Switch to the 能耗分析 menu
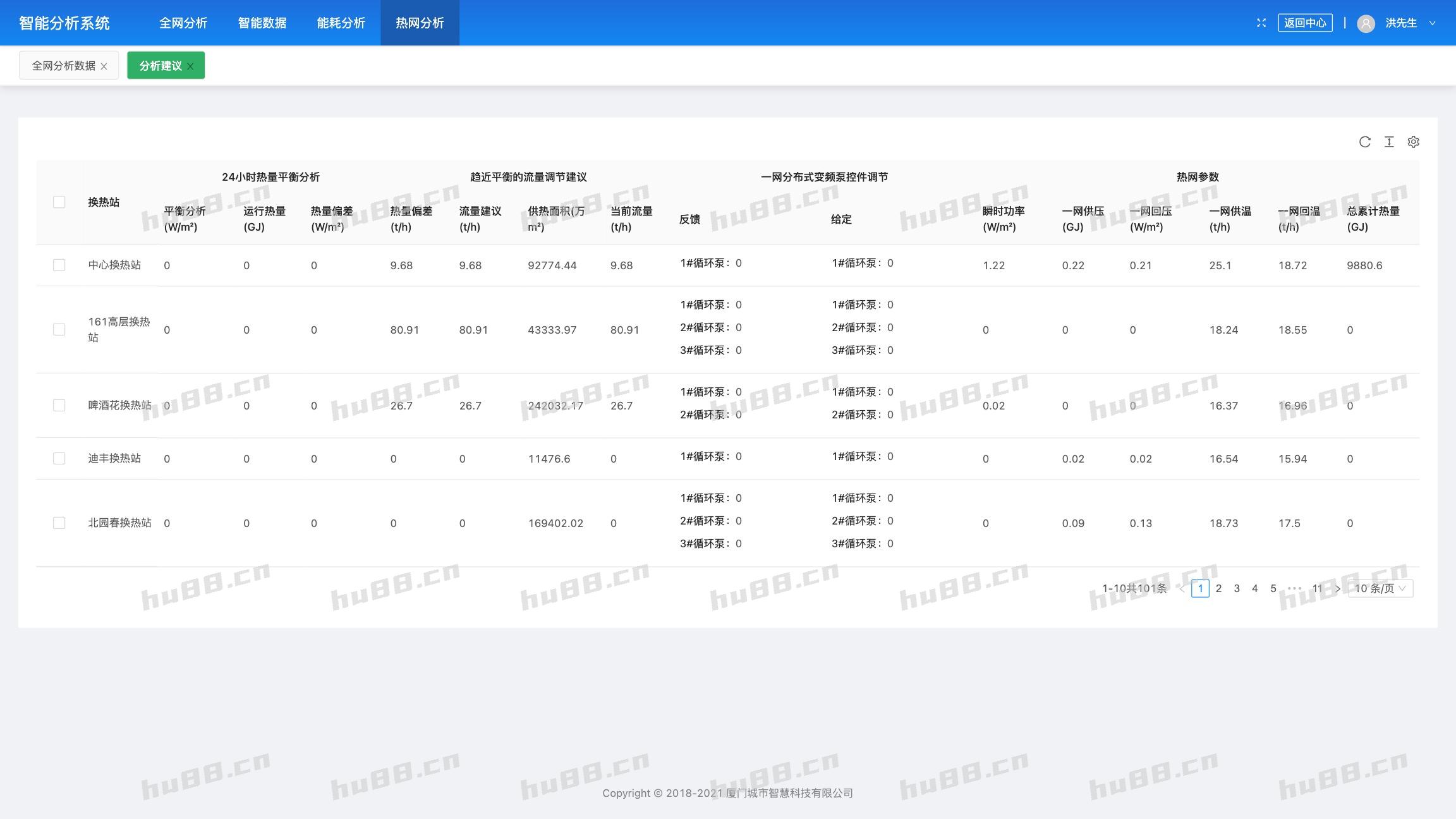 (x=341, y=23)
